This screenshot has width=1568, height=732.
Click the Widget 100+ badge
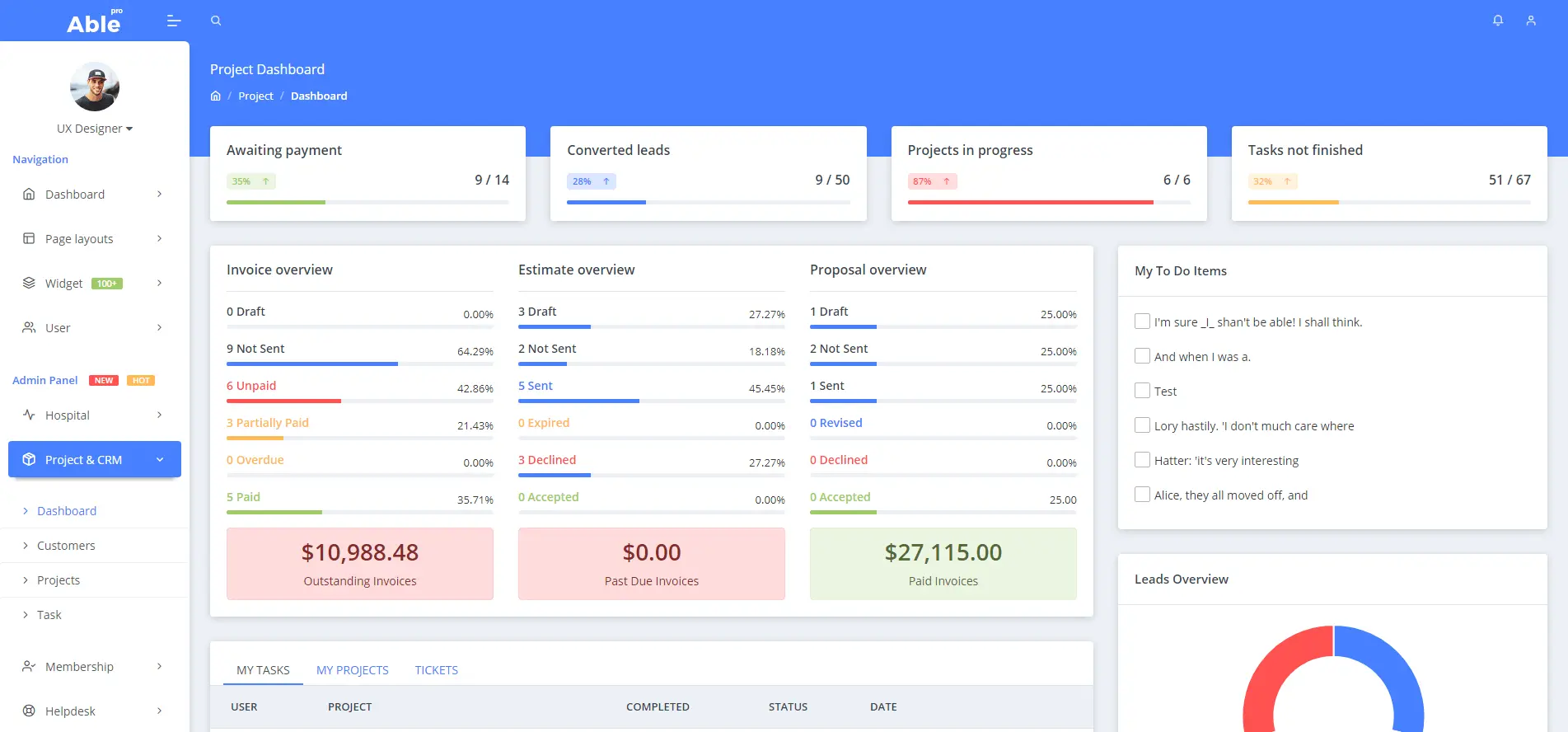(x=107, y=284)
